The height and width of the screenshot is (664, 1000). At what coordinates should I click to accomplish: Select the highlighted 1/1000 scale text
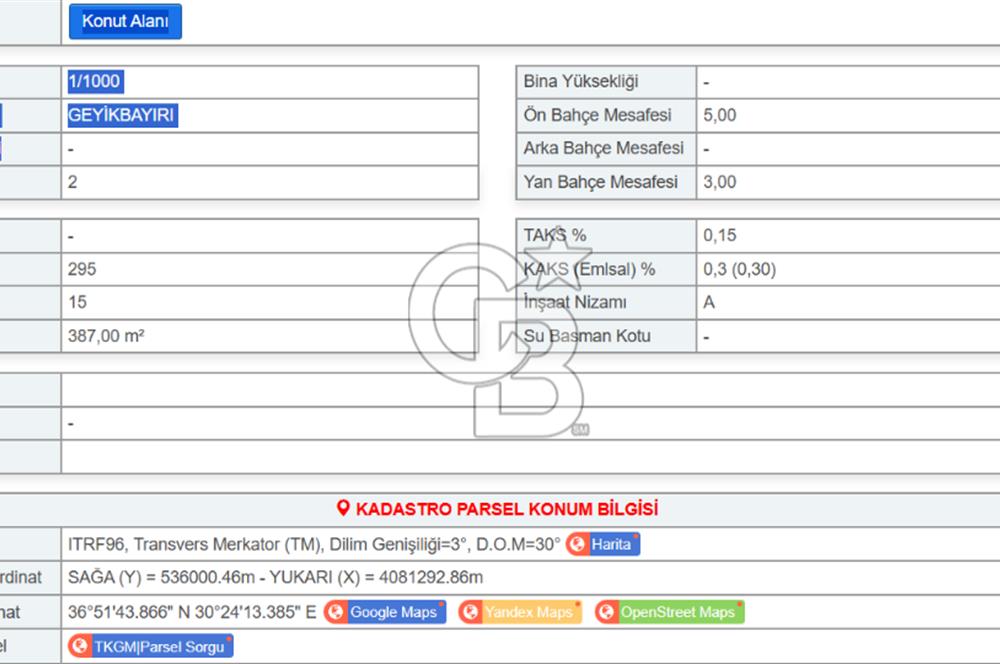click(x=96, y=82)
